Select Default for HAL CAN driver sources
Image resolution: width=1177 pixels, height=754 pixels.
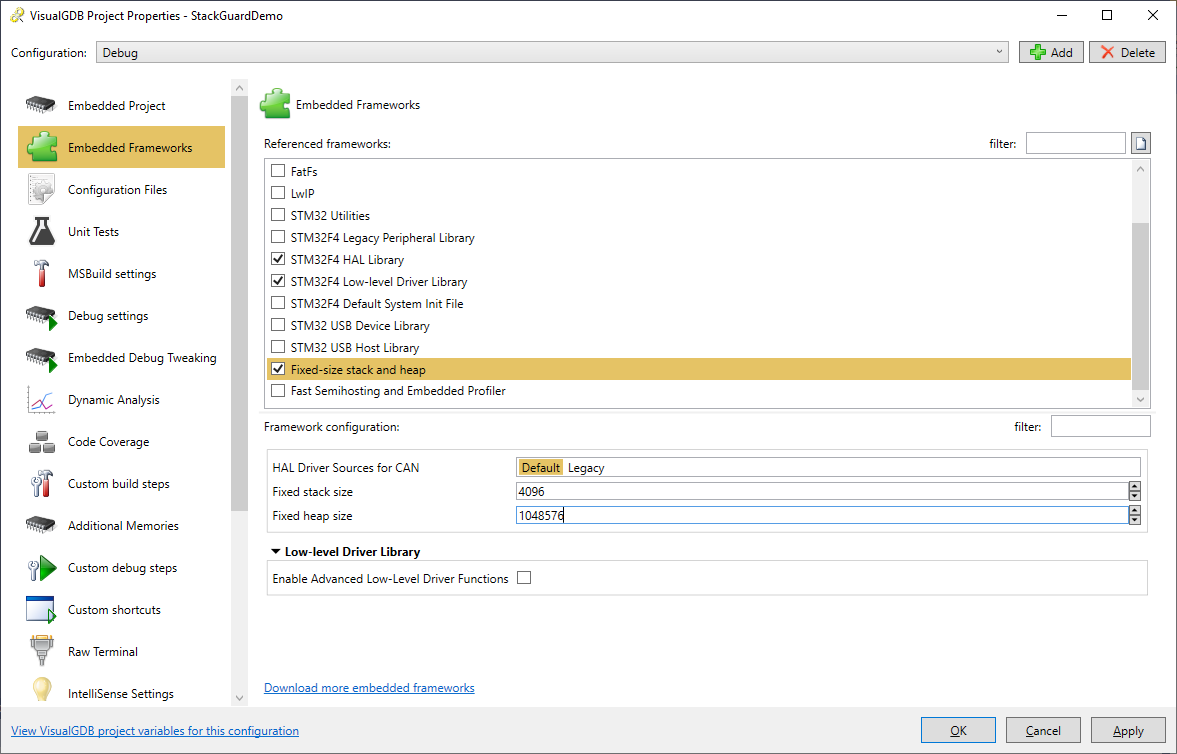point(540,467)
